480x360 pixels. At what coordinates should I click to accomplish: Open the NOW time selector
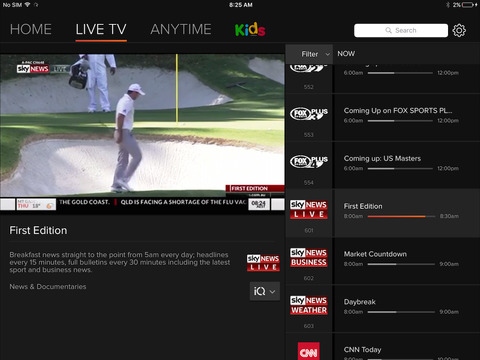click(346, 54)
